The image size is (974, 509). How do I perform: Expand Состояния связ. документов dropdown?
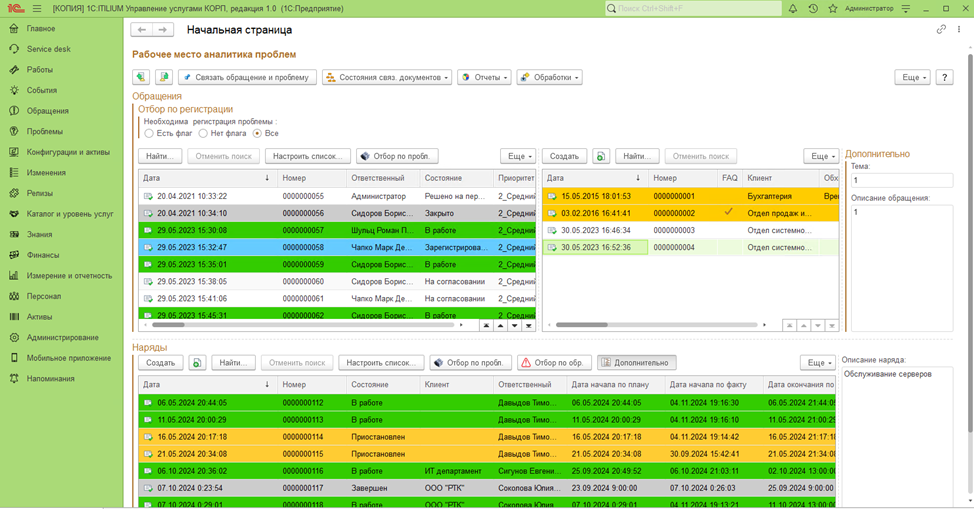click(387, 77)
